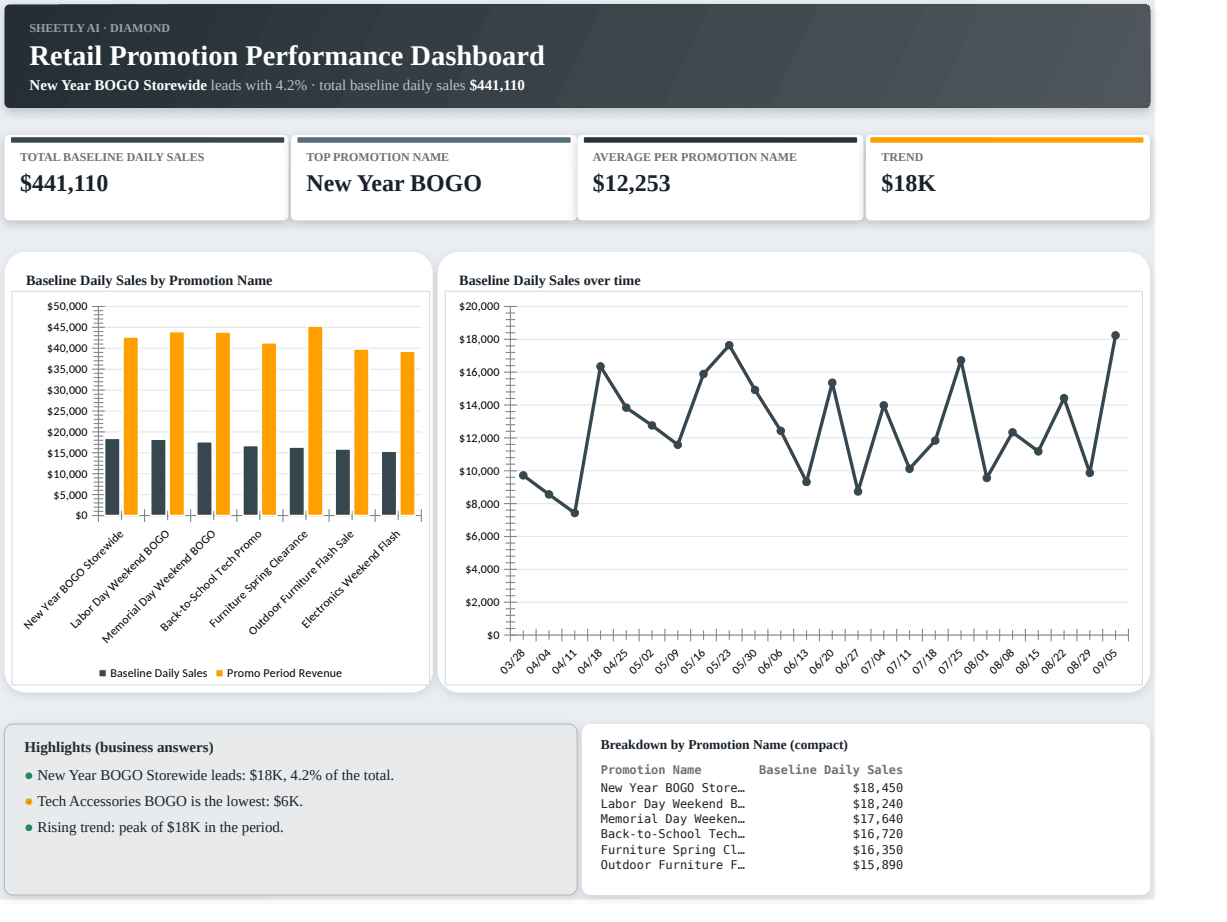The width and height of the screenshot is (1227, 922).
Task: Click the Highlights (business answers) heading
Action: 119,747
